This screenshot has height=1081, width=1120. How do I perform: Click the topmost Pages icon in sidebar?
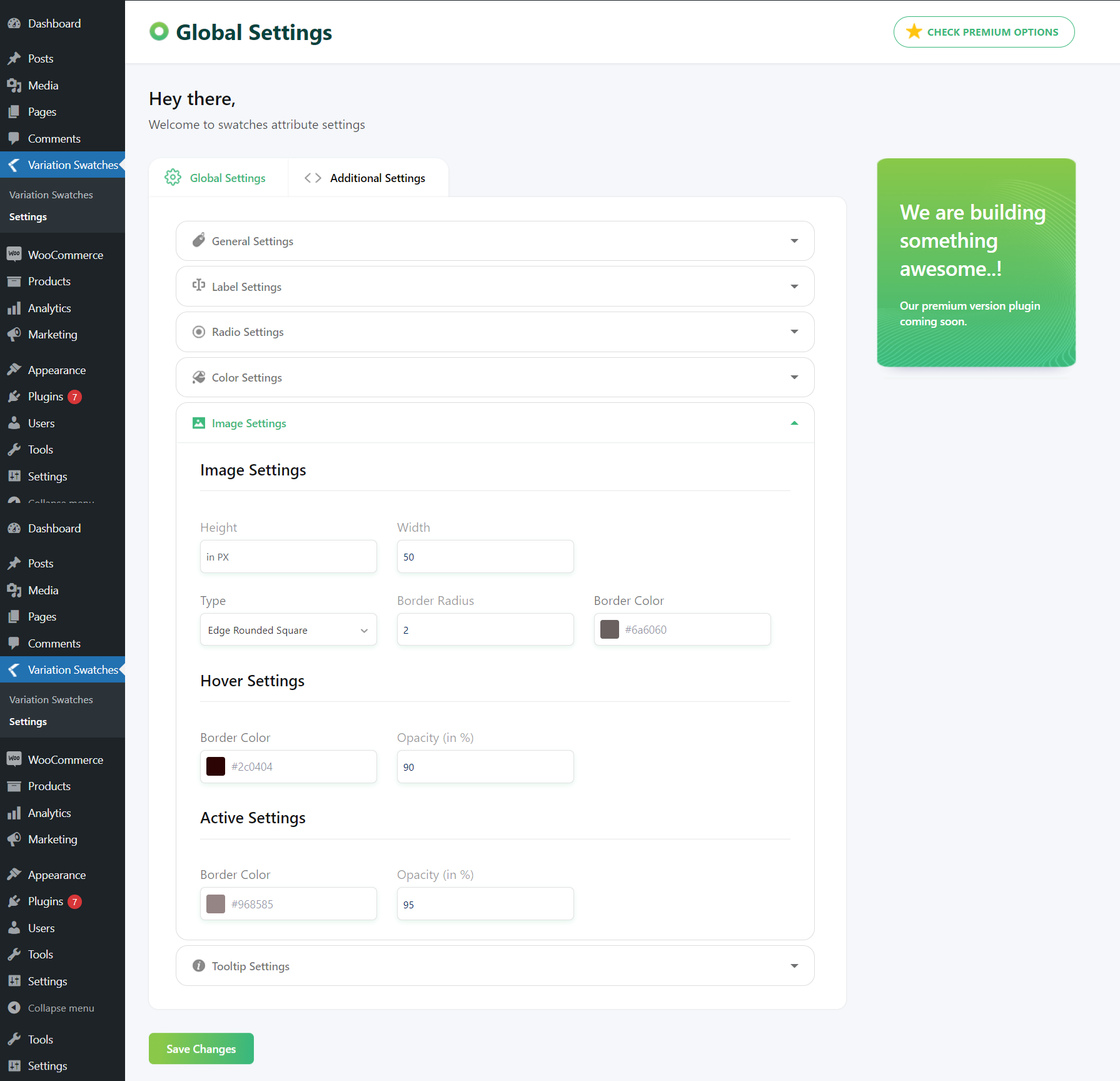(14, 111)
